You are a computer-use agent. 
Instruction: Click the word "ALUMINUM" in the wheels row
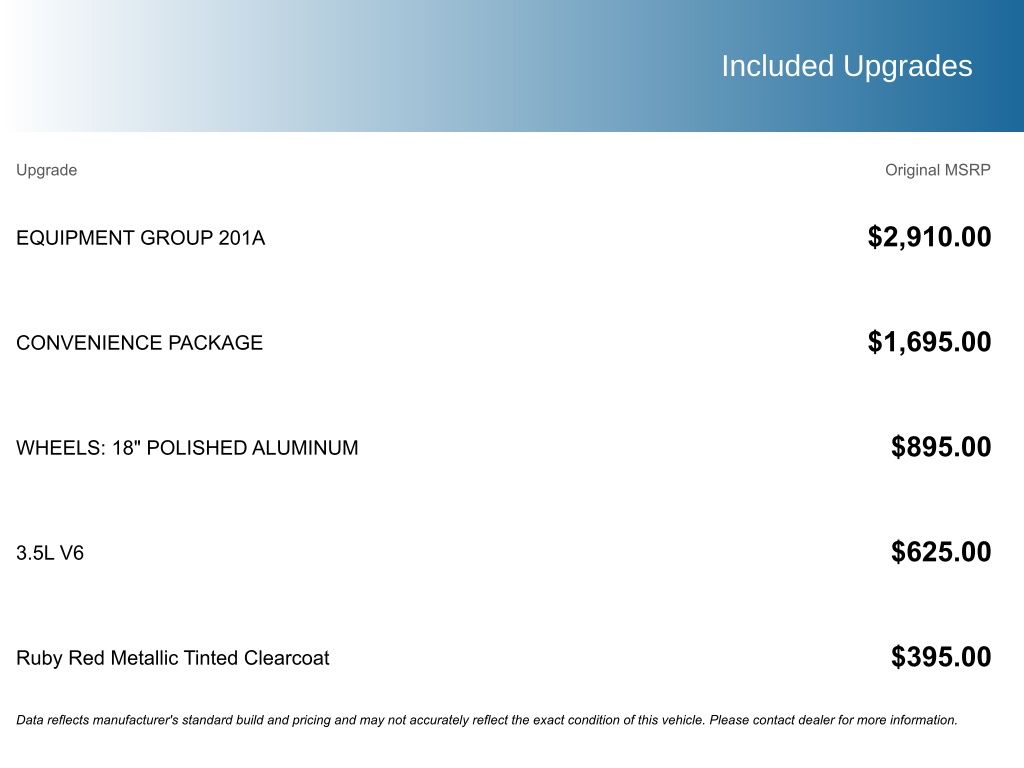tap(305, 448)
